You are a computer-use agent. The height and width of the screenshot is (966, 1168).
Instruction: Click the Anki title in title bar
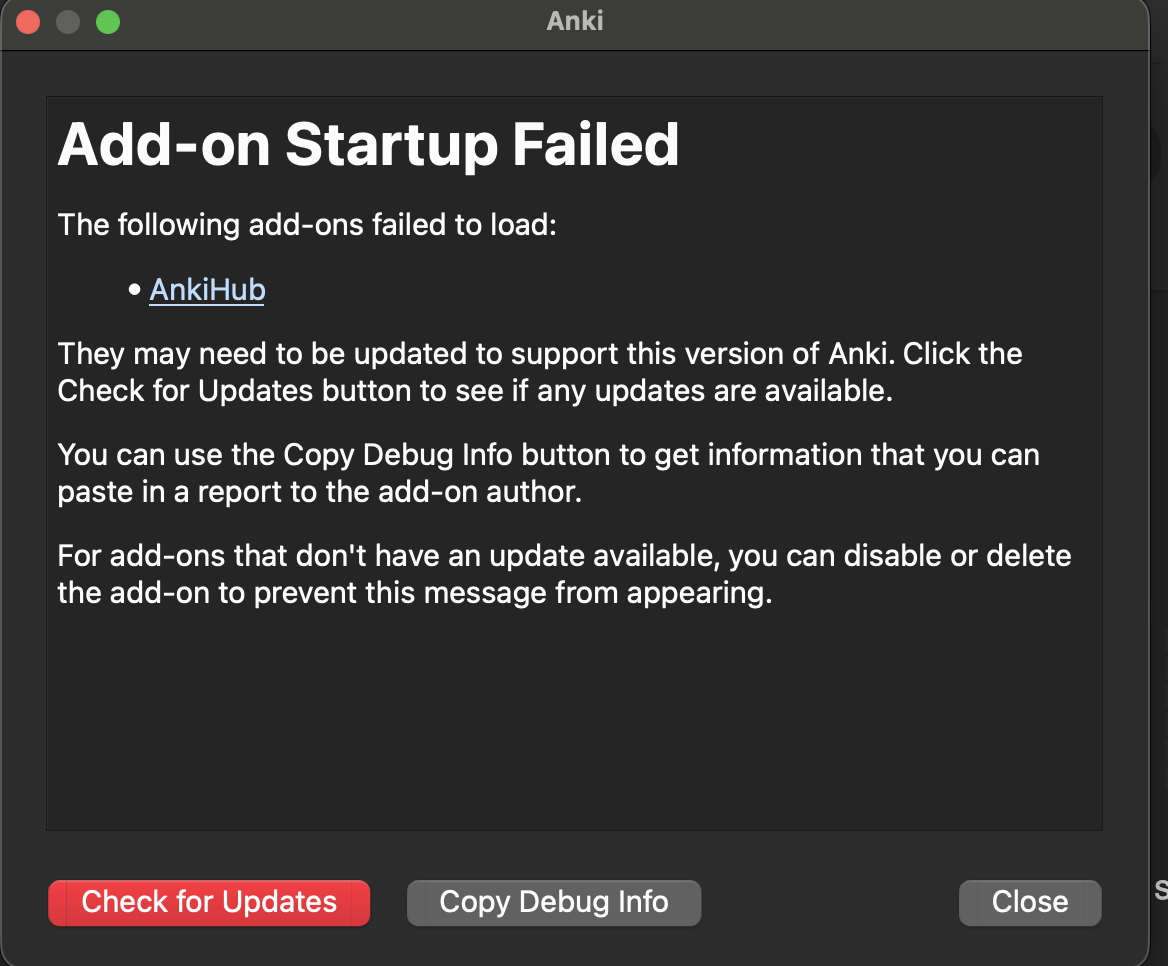pos(574,21)
